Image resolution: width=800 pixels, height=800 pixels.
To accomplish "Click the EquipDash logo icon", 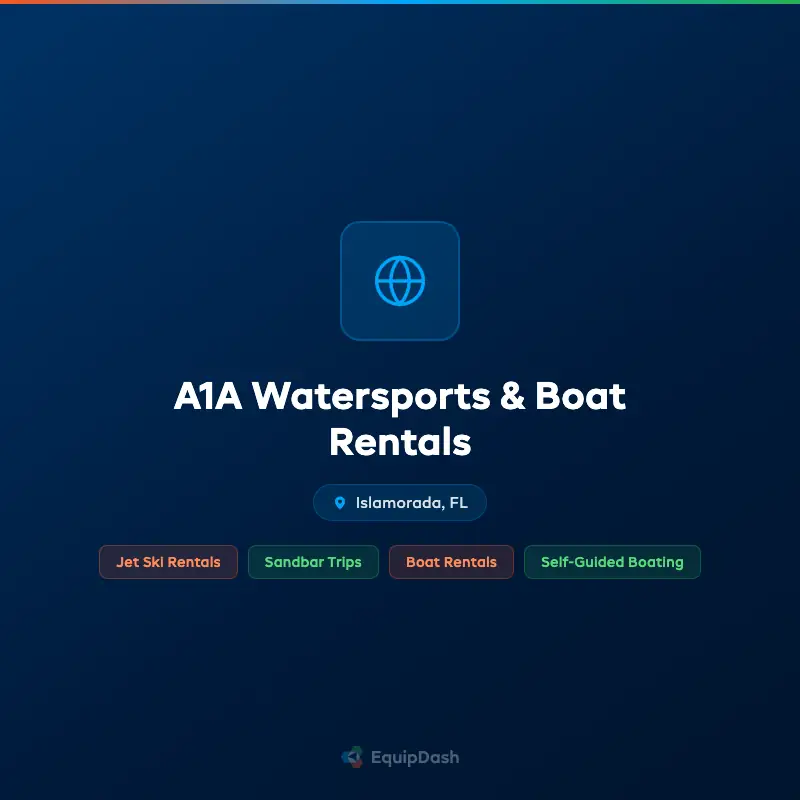I will tap(353, 757).
